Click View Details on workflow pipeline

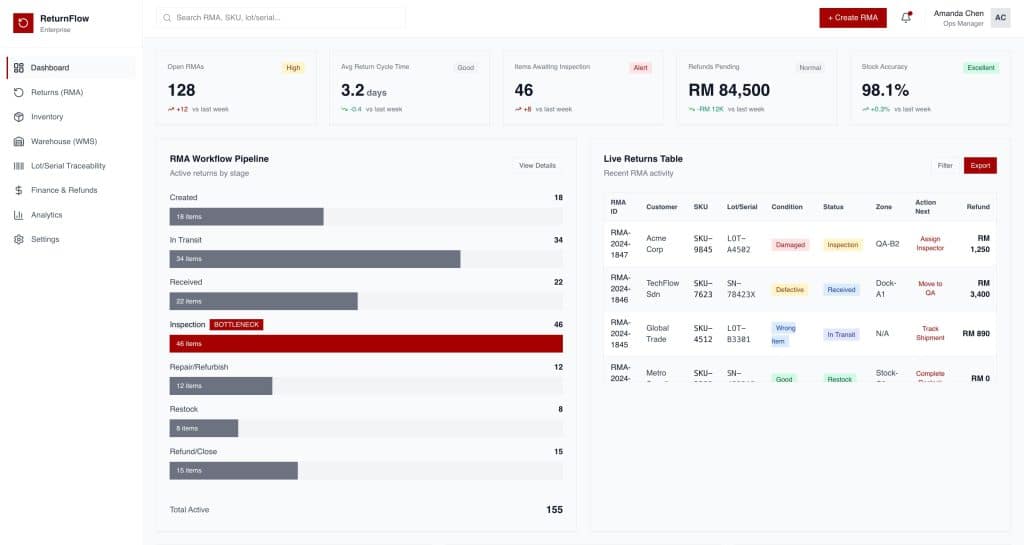(x=537, y=166)
